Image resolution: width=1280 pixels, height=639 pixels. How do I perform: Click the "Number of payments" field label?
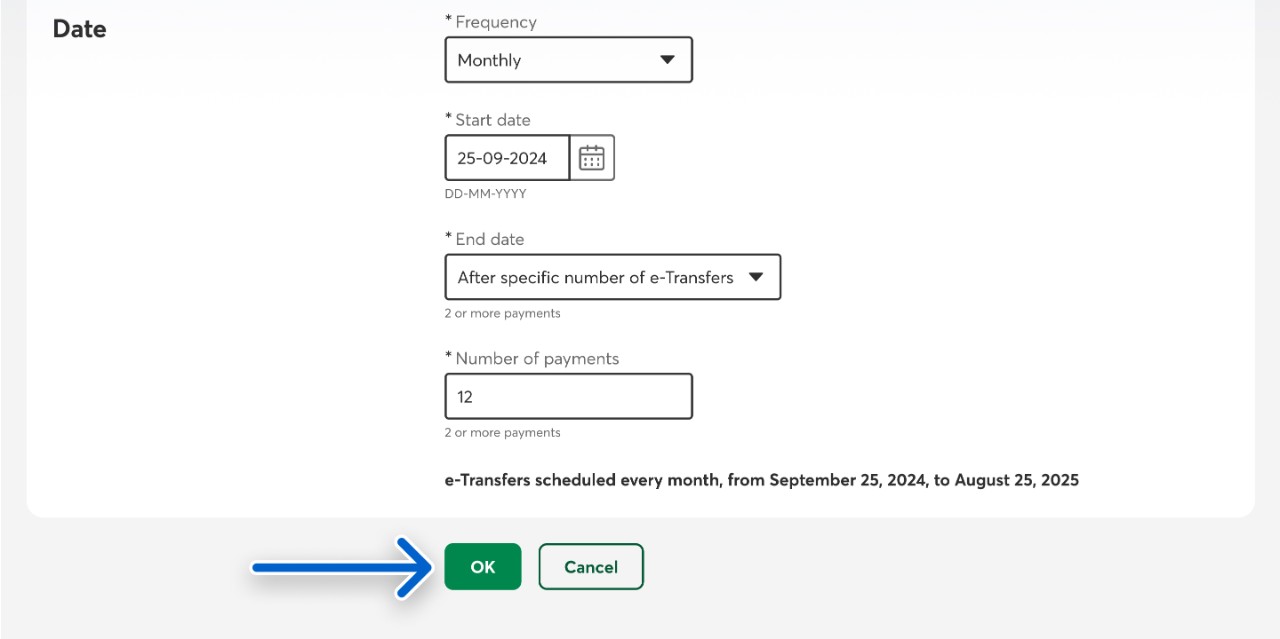(536, 358)
